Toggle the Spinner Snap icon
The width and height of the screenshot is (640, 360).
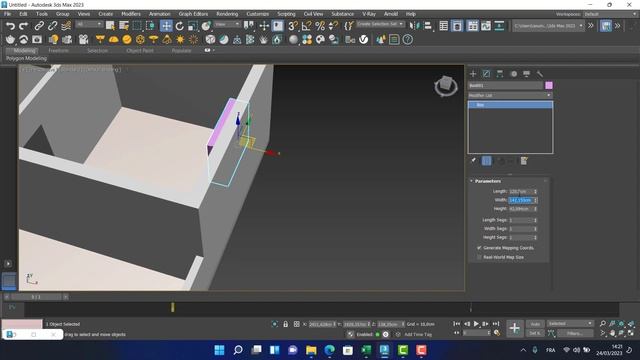pos(333,26)
